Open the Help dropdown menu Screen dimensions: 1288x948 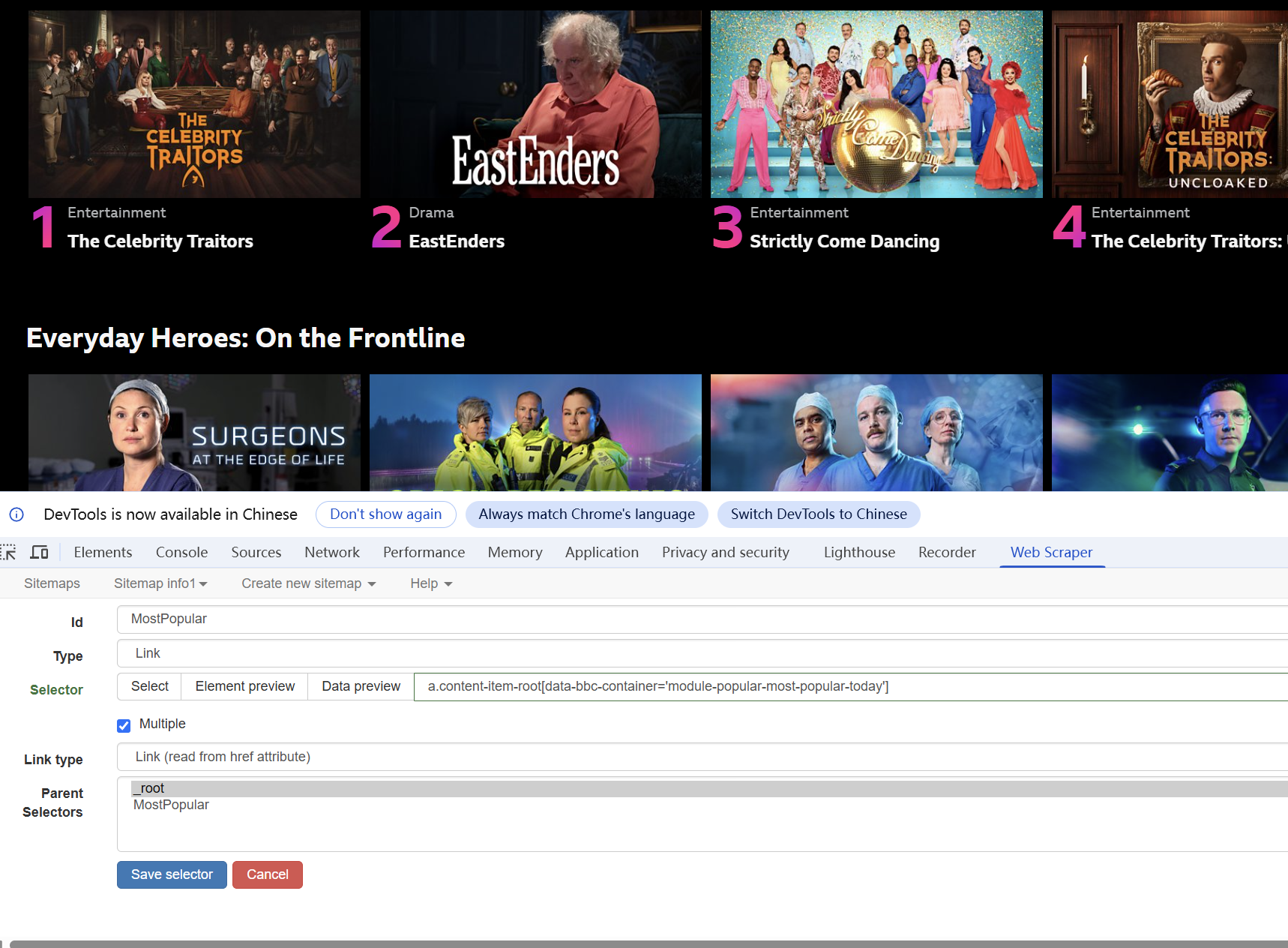(431, 583)
